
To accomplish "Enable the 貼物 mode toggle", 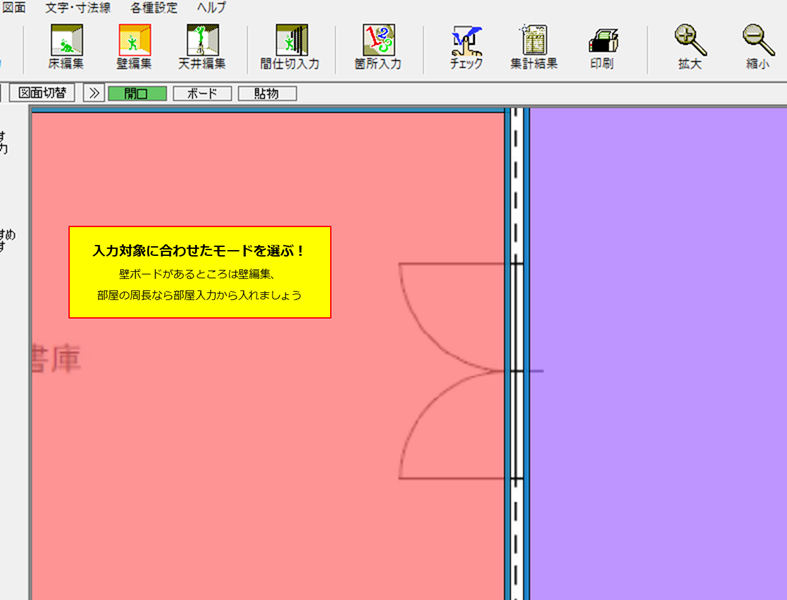I will click(267, 93).
